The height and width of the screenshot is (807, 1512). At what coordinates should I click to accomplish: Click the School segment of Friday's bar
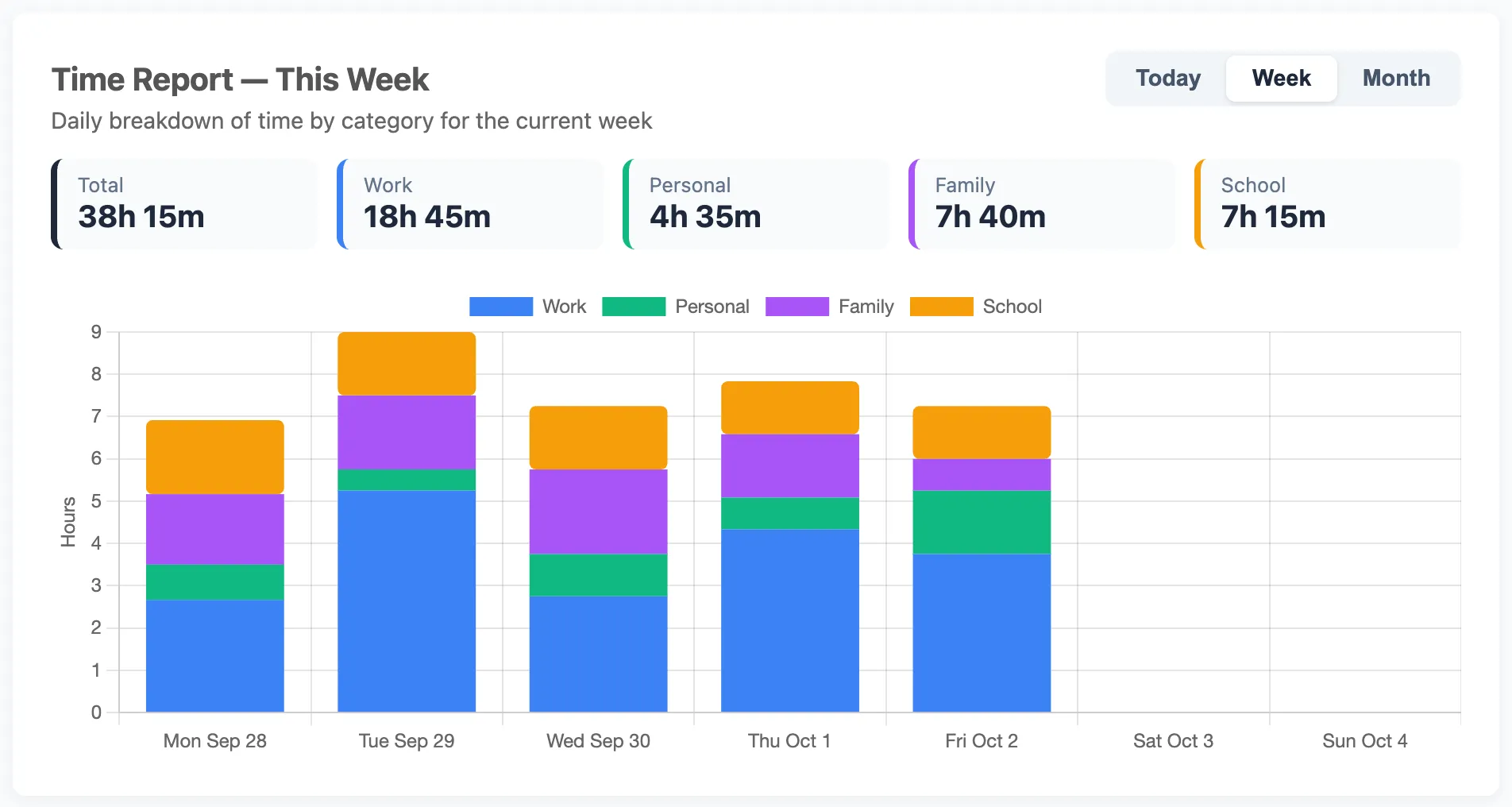[x=982, y=432]
